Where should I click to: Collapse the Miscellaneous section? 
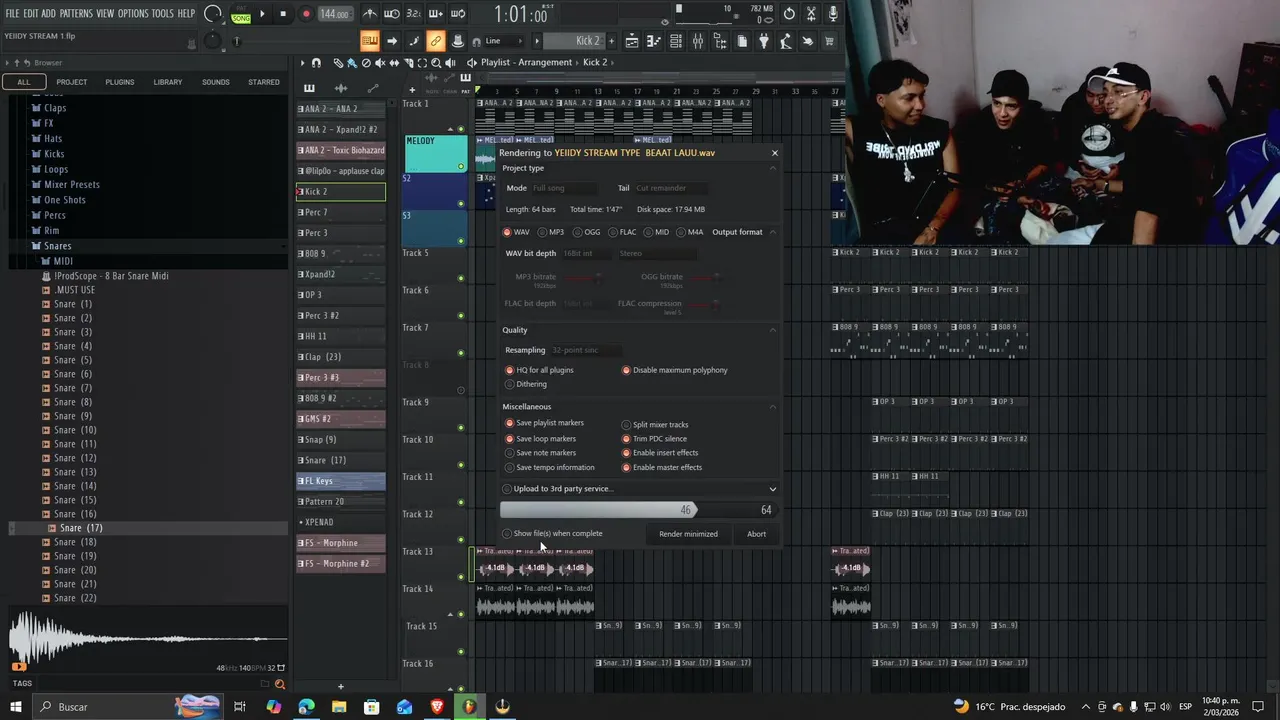pos(772,407)
